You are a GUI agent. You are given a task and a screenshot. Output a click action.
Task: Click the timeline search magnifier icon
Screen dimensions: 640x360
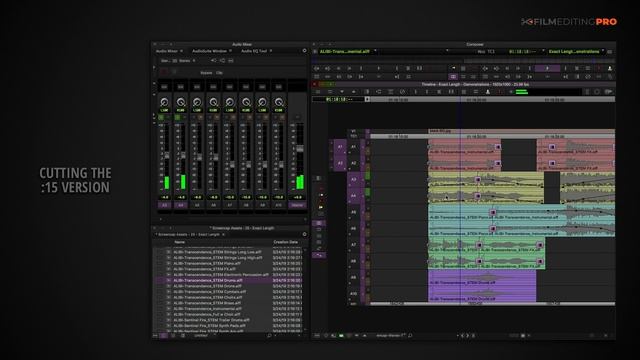coord(410,336)
